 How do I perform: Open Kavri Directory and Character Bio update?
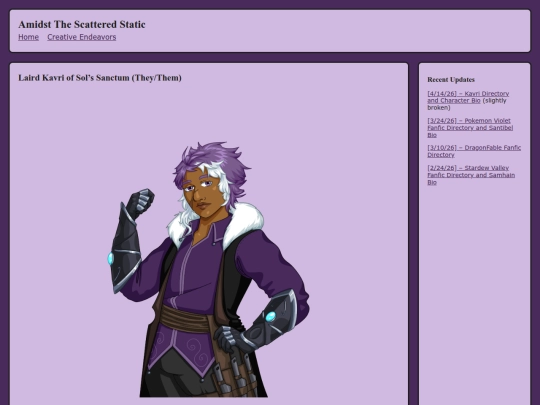click(468, 97)
